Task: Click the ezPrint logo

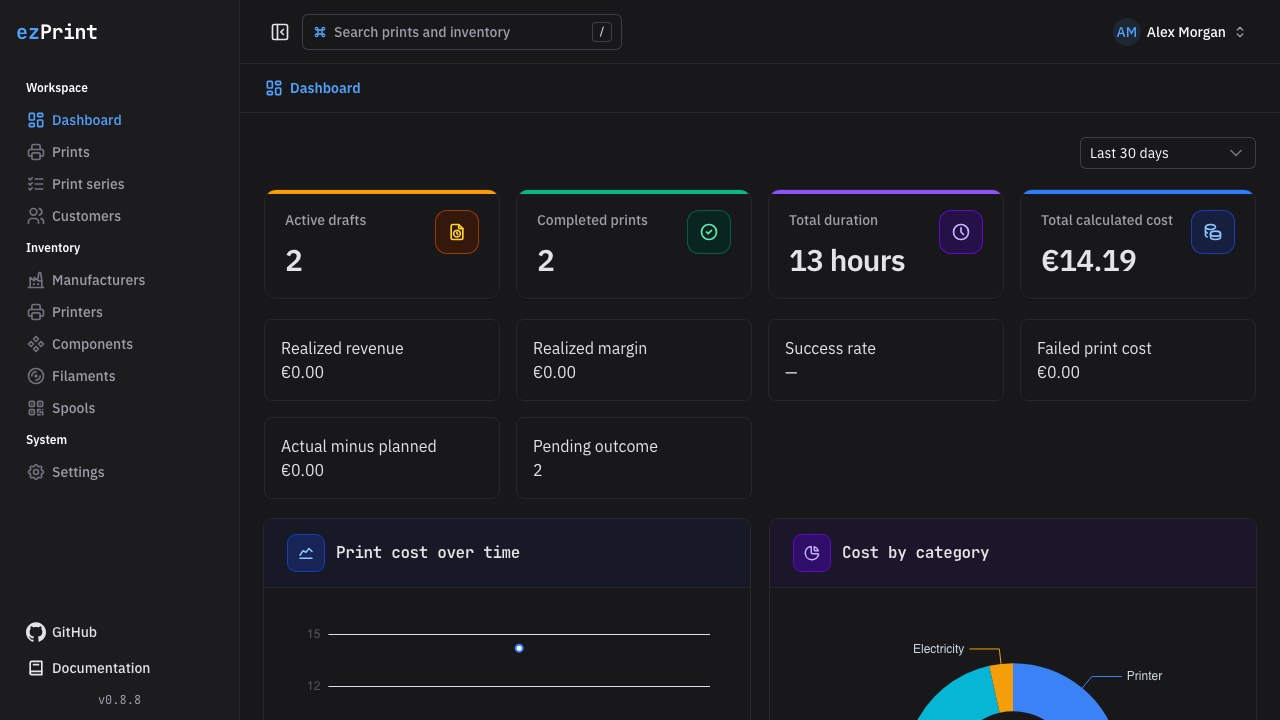Action: click(57, 32)
